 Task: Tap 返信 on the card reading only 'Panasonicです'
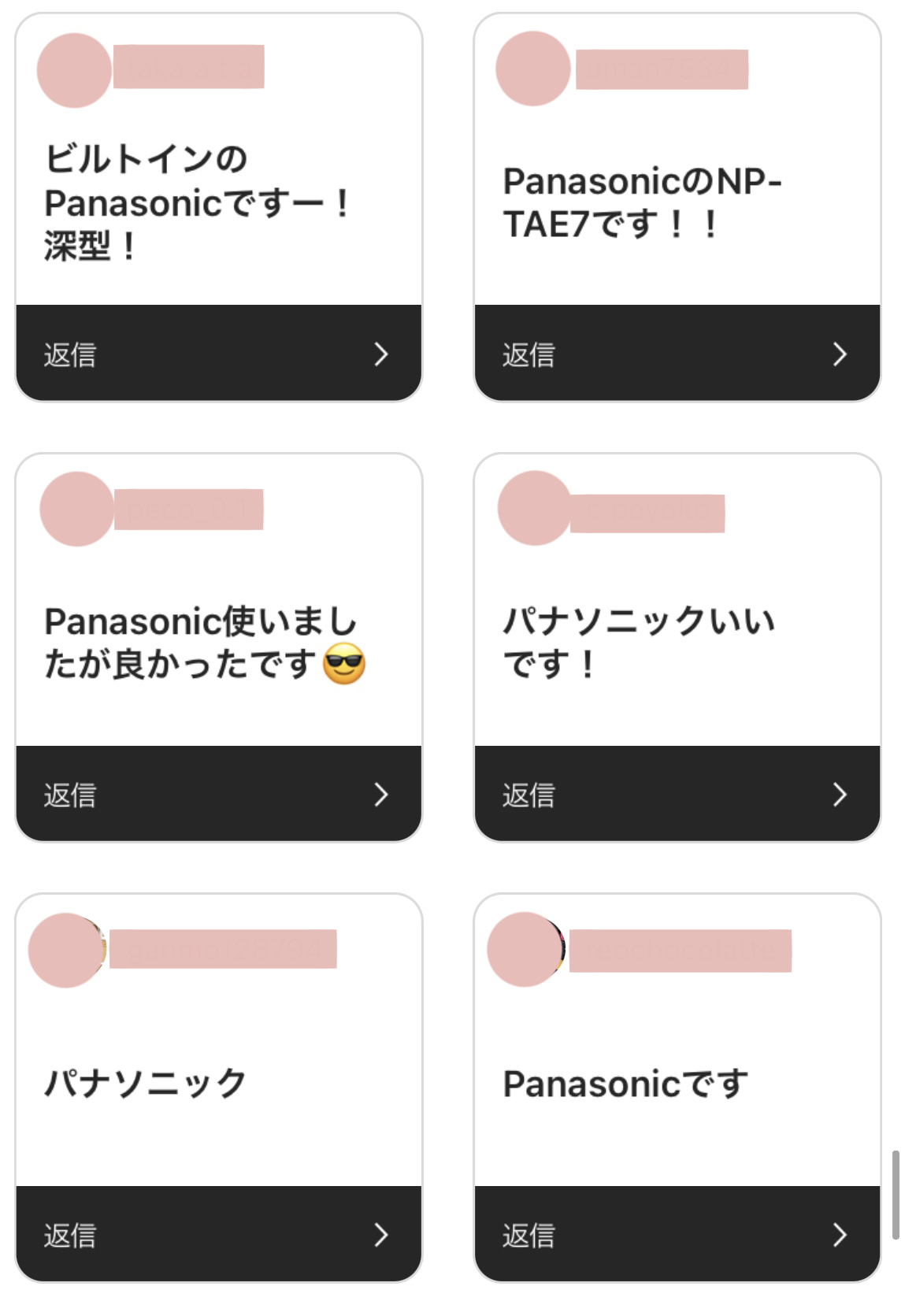pyautogui.click(x=529, y=1236)
